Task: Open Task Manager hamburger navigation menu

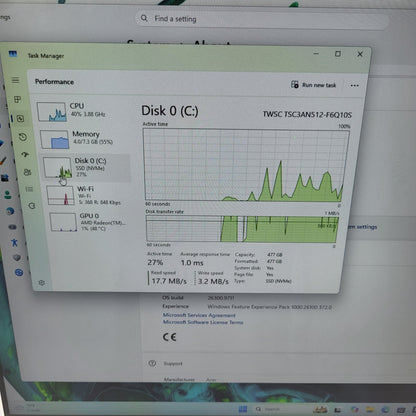Action: pos(15,80)
